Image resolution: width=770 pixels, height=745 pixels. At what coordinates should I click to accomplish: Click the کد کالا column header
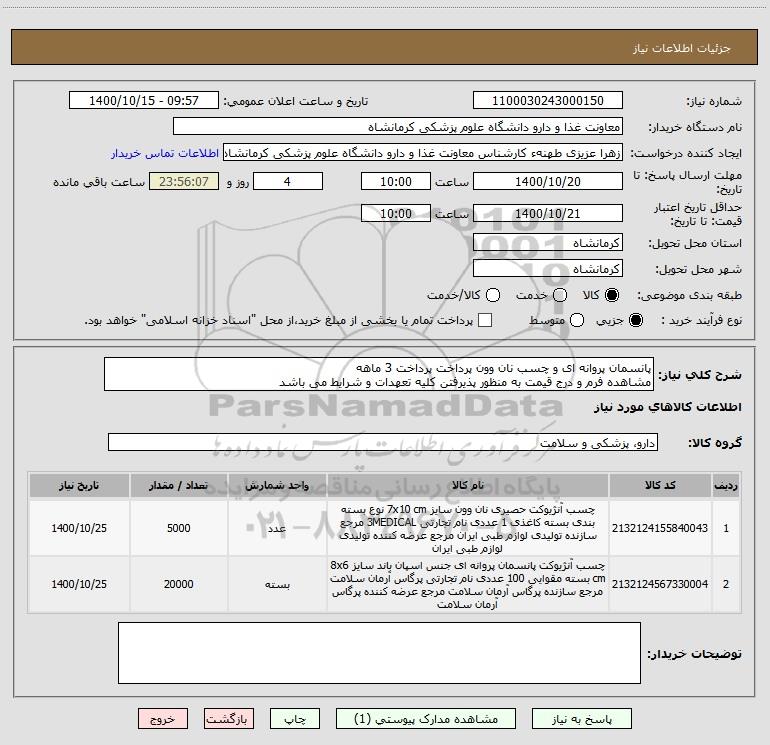(660, 485)
